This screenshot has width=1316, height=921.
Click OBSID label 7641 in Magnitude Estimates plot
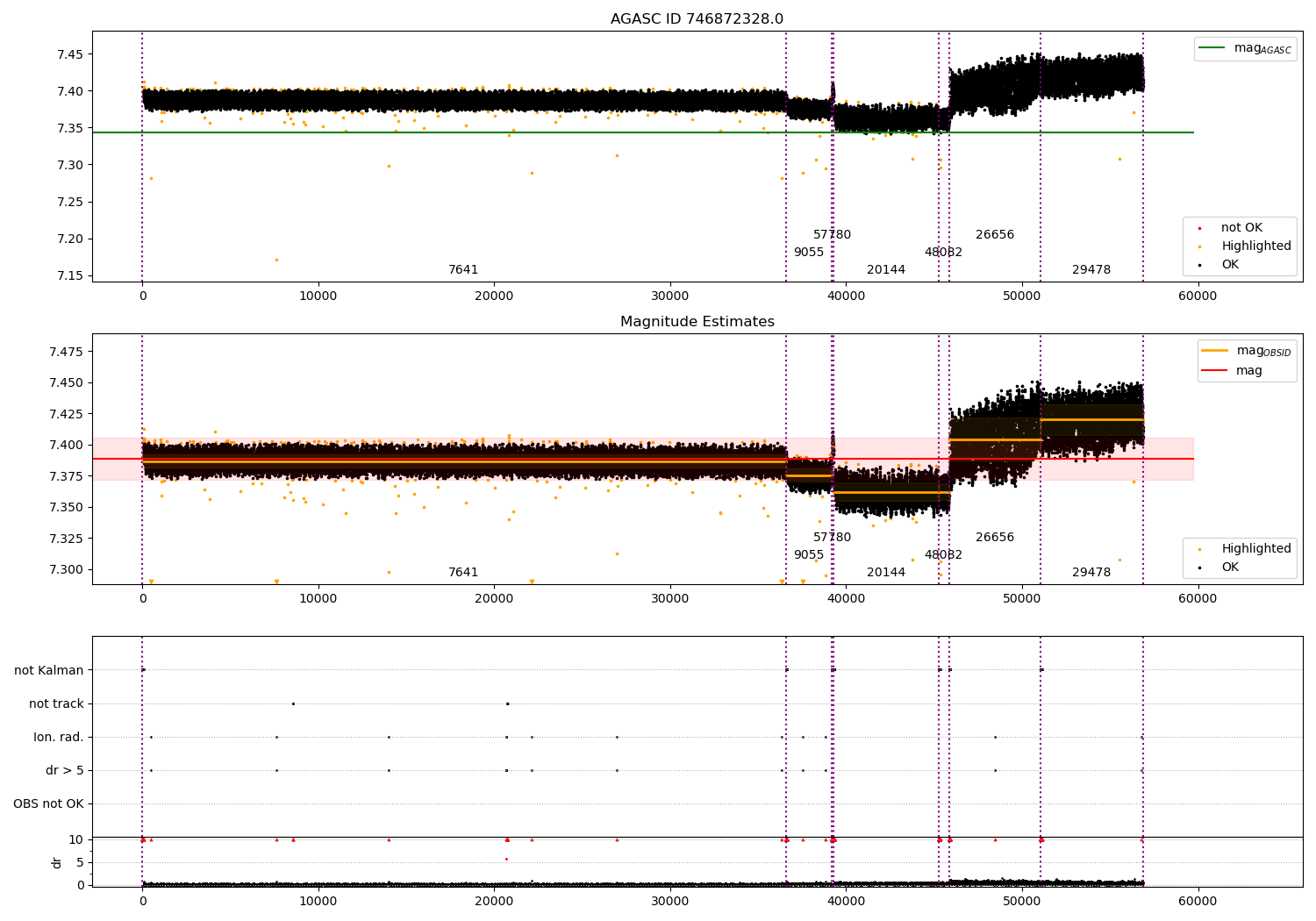click(x=463, y=573)
